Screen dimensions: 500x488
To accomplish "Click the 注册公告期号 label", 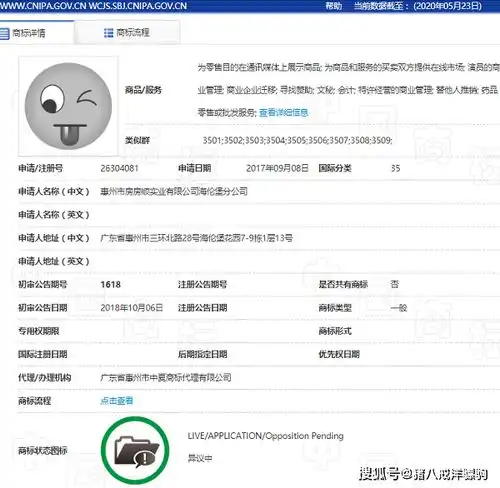I will (x=203, y=284).
